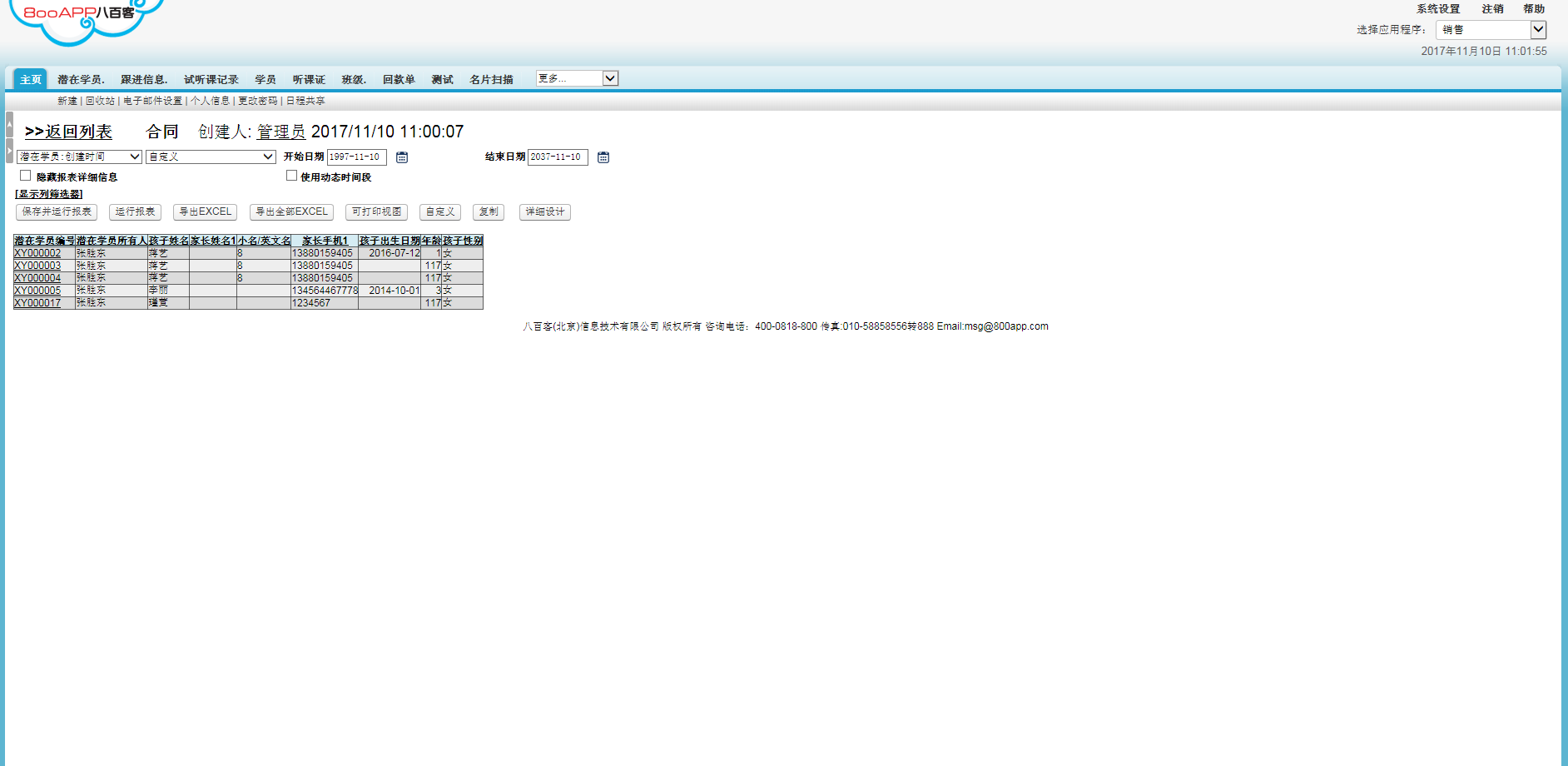1568x766 pixels.
Task: Go to the 回款单 tab
Action: tap(399, 80)
